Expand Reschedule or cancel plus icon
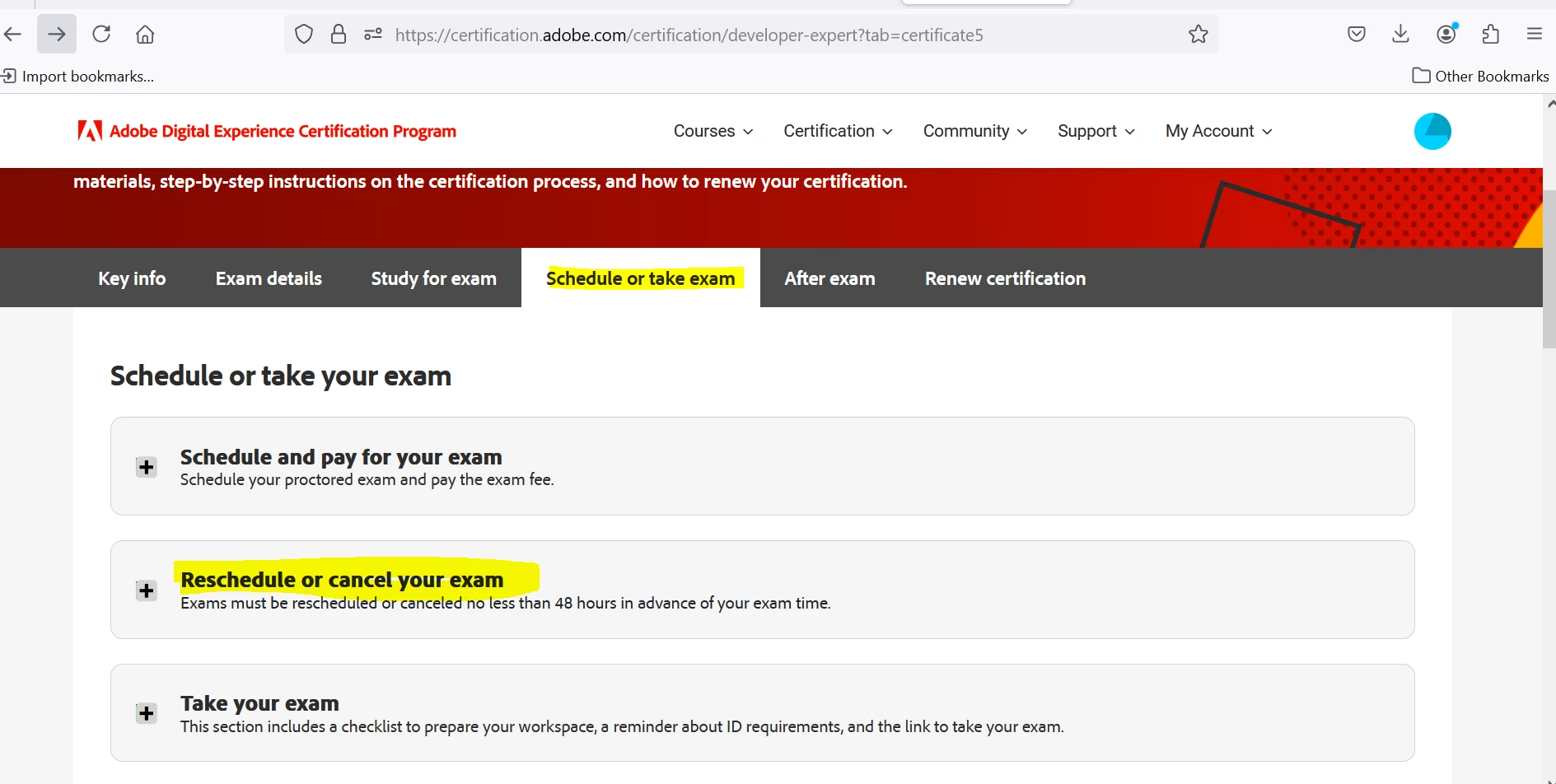Viewport: 1556px width, 784px height. 147,590
